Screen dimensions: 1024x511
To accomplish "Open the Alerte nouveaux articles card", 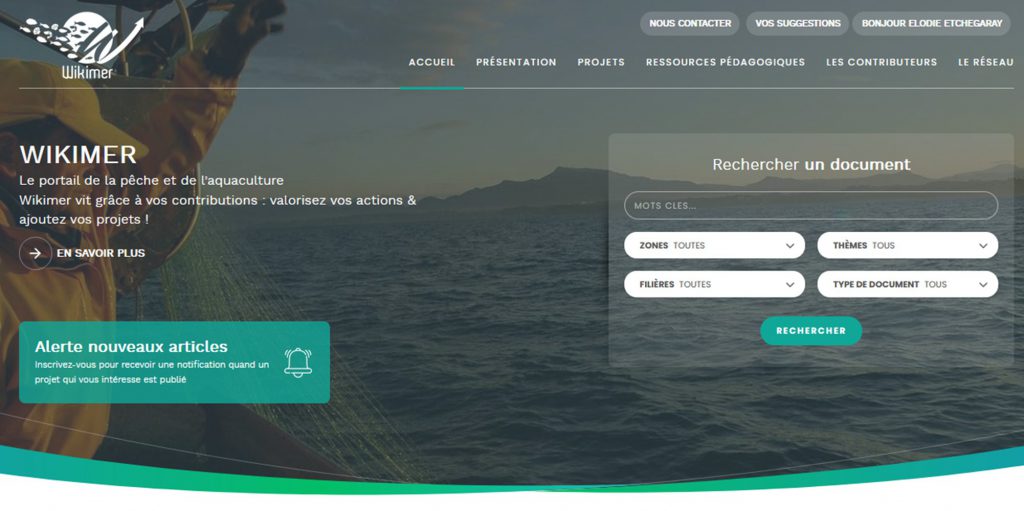I will tap(174, 362).
